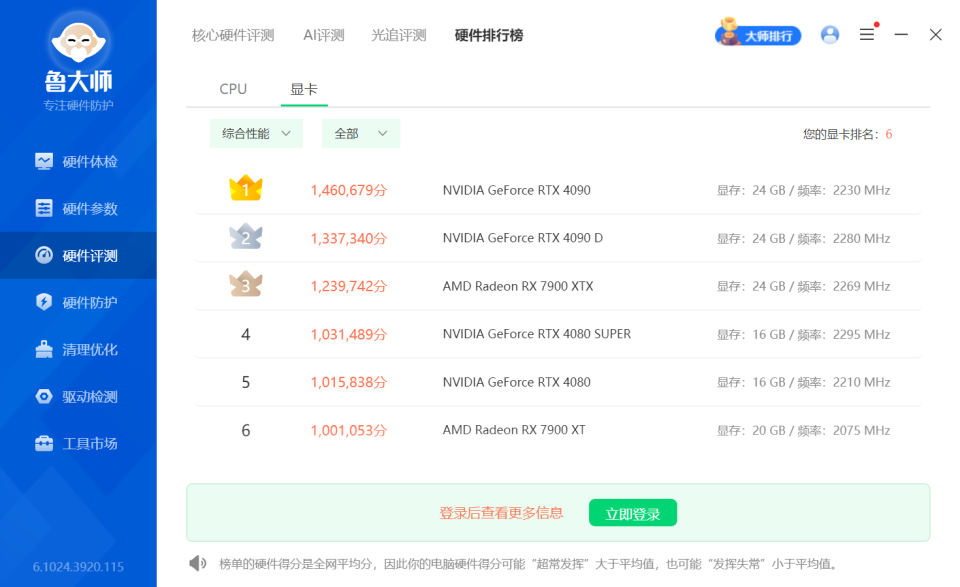The width and height of the screenshot is (960, 587).
Task: Click 登录后查看更多信息 text
Action: pos(501,513)
